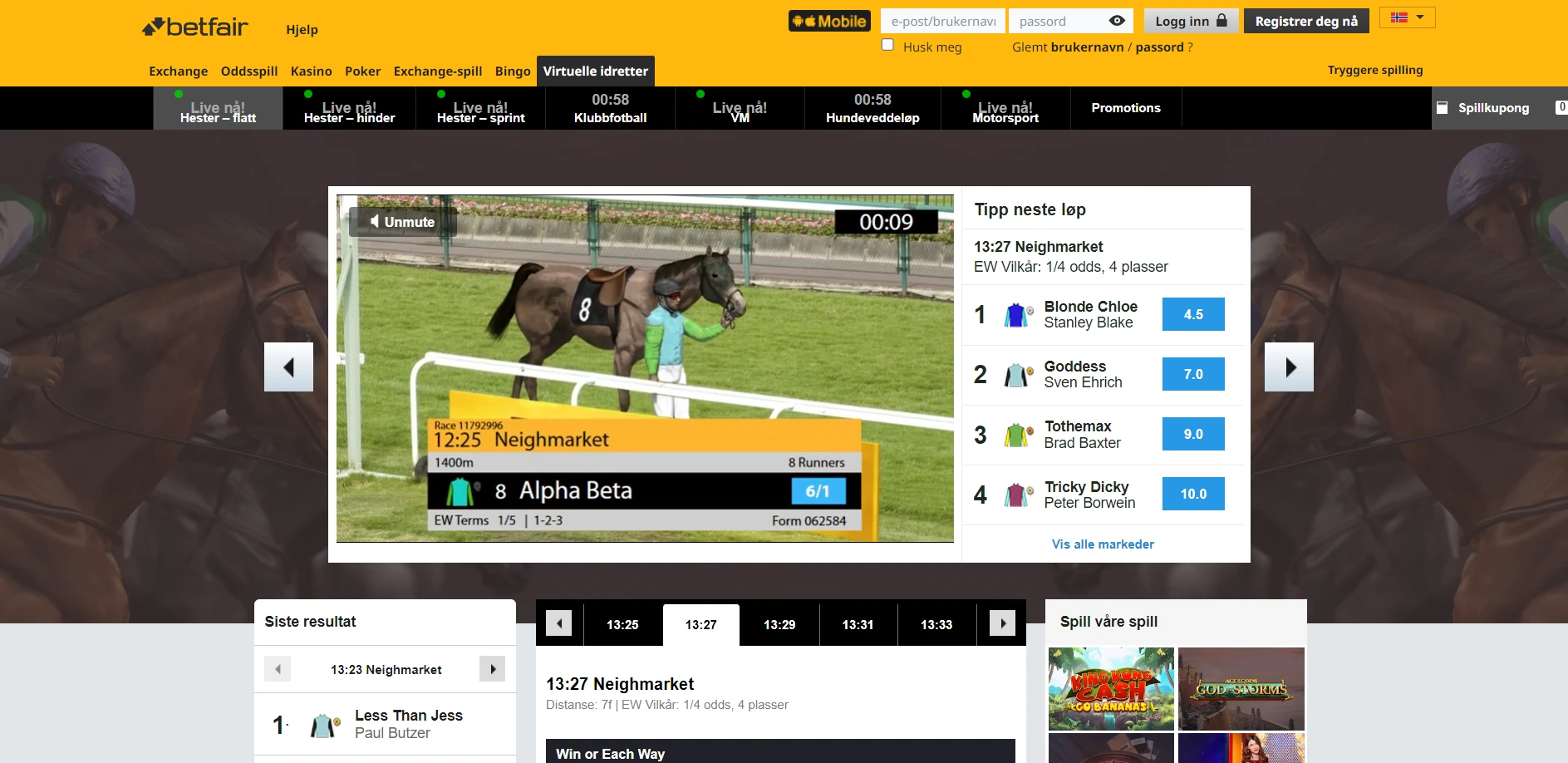
Task: Select Hester – sprint live tab
Action: point(480,108)
